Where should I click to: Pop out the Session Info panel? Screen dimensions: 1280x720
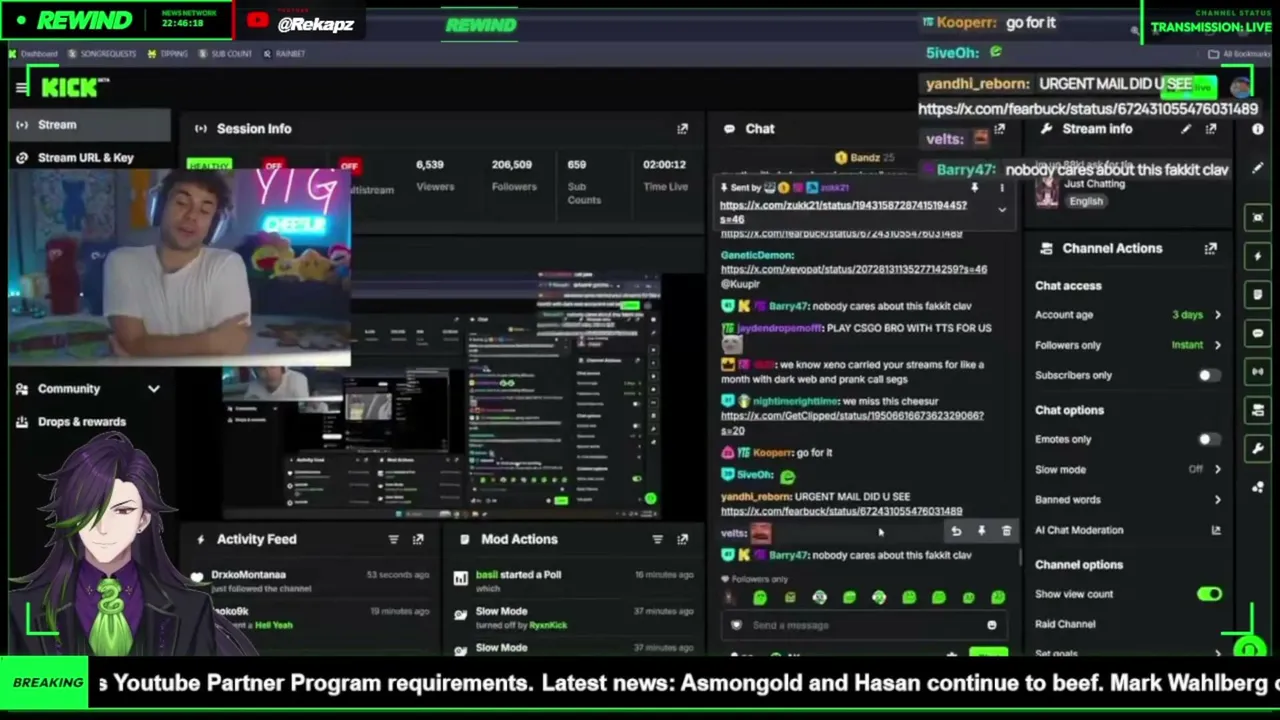[x=682, y=129]
